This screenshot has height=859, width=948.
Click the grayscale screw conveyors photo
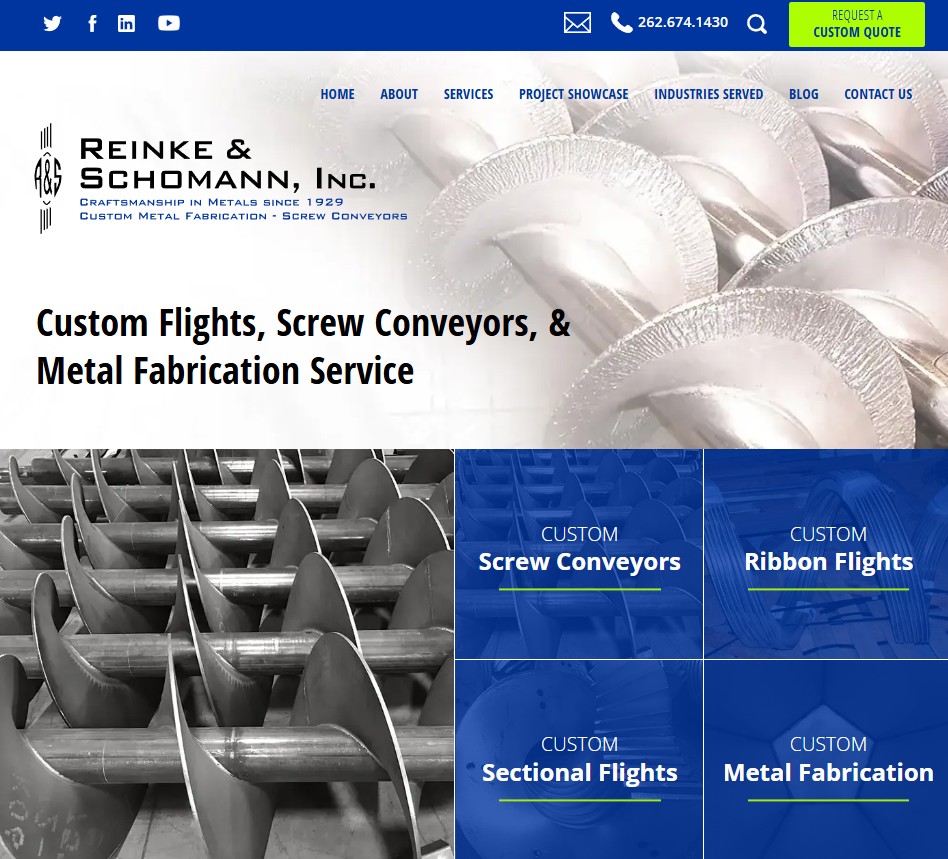coord(227,654)
